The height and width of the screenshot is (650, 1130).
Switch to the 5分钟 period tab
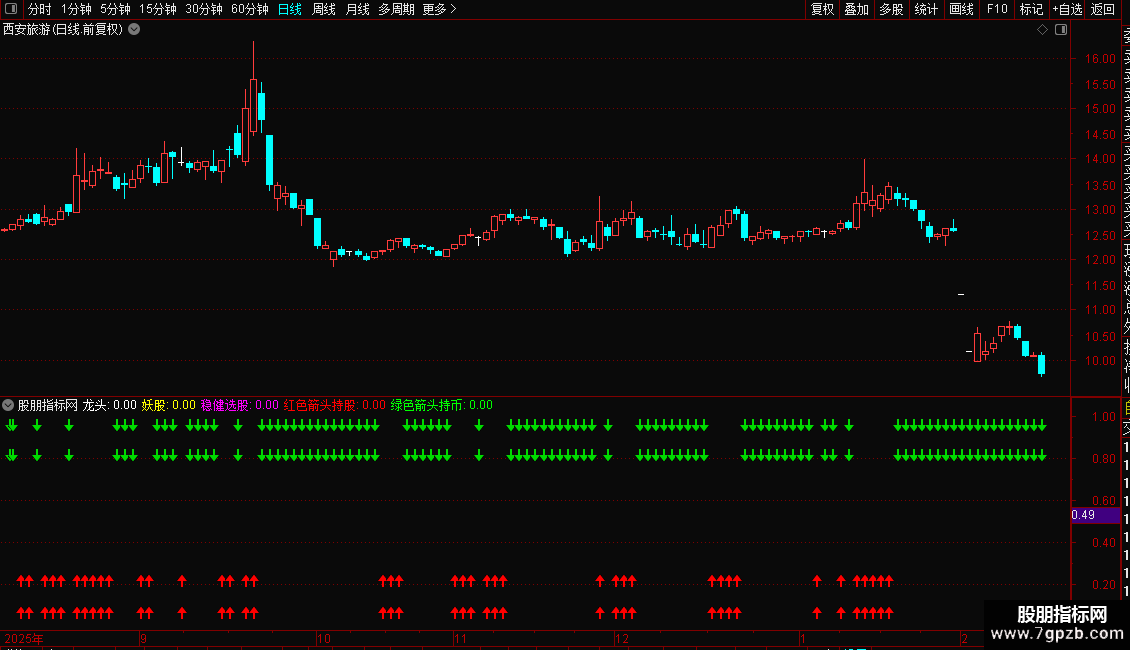coord(115,9)
